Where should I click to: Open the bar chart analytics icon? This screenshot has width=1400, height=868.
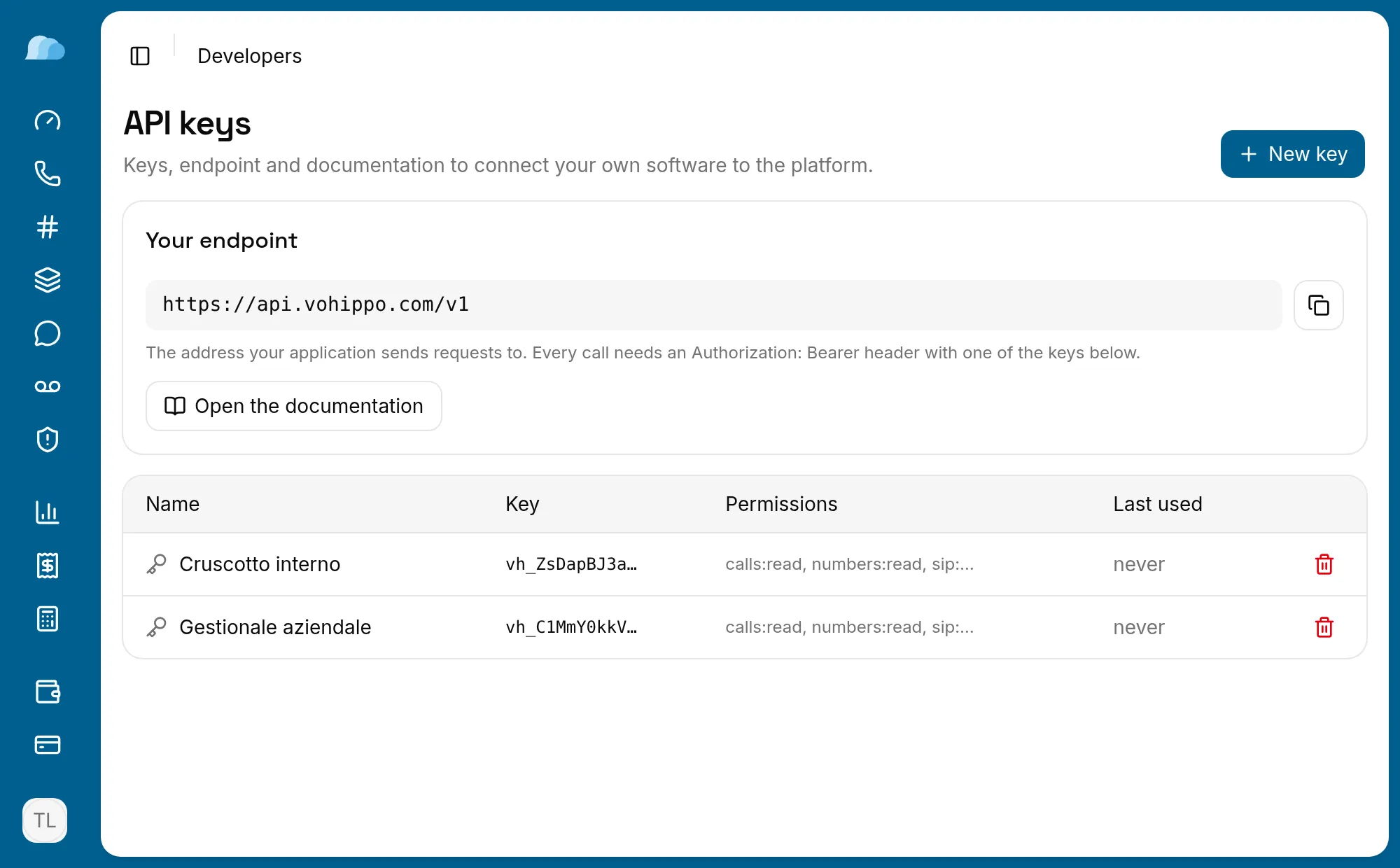(48, 512)
